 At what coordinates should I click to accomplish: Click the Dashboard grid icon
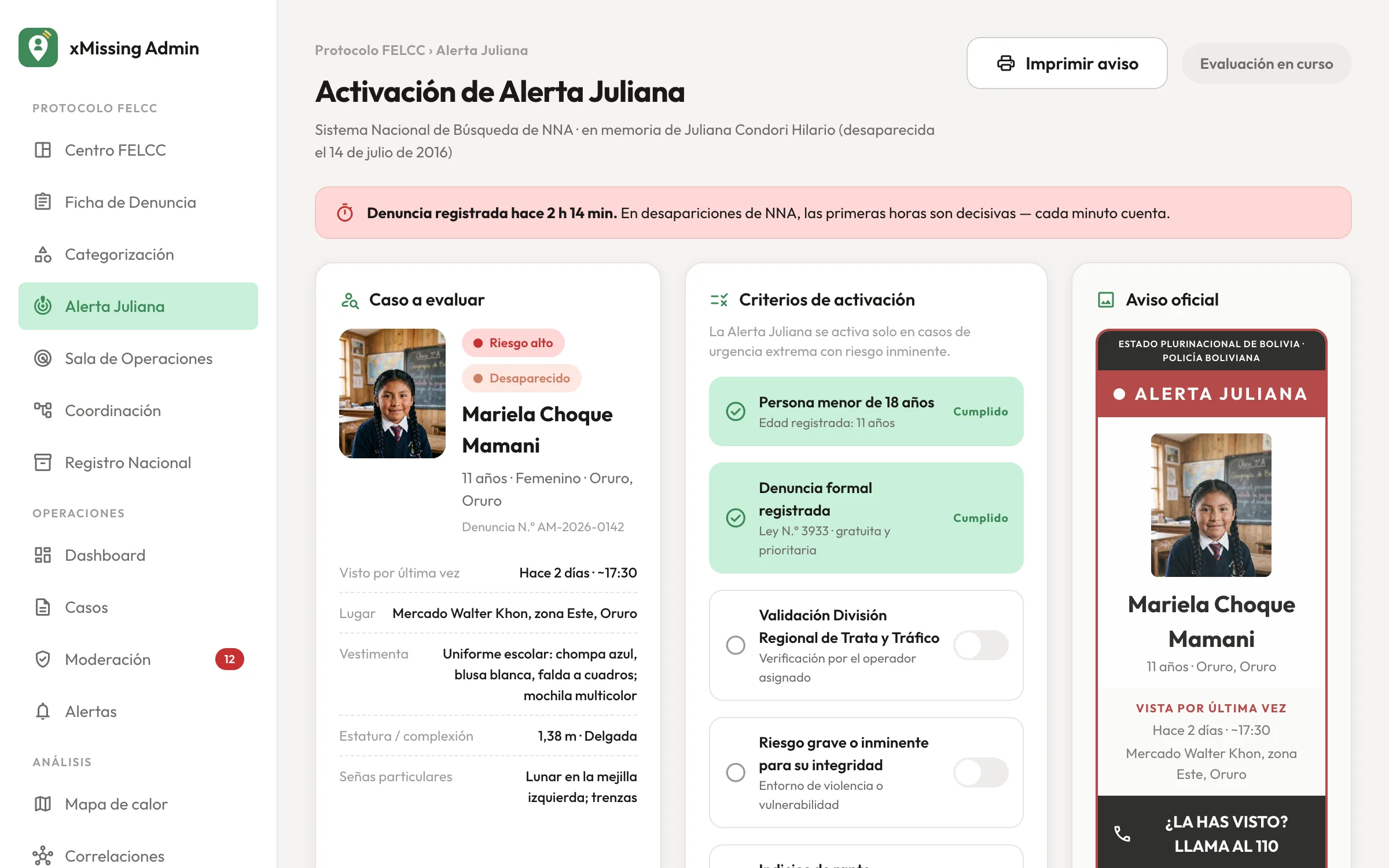click(x=43, y=555)
